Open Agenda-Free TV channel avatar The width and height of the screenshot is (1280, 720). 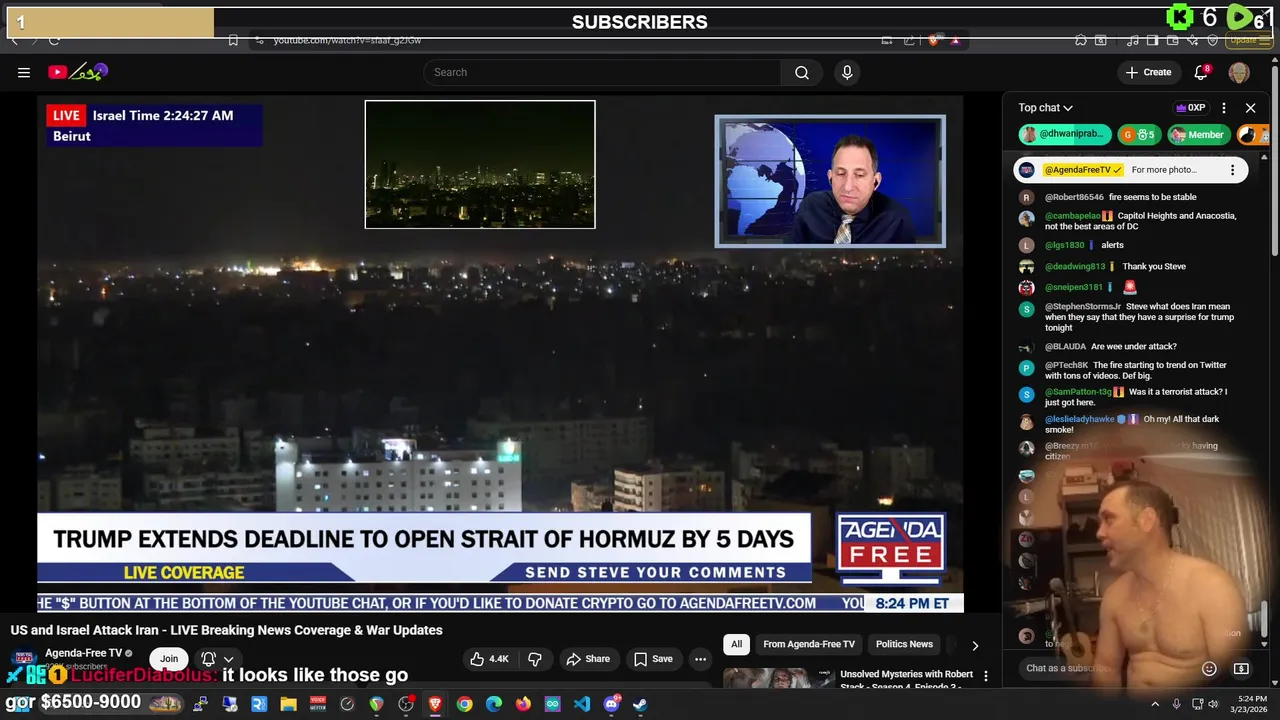pyautogui.click(x=23, y=660)
